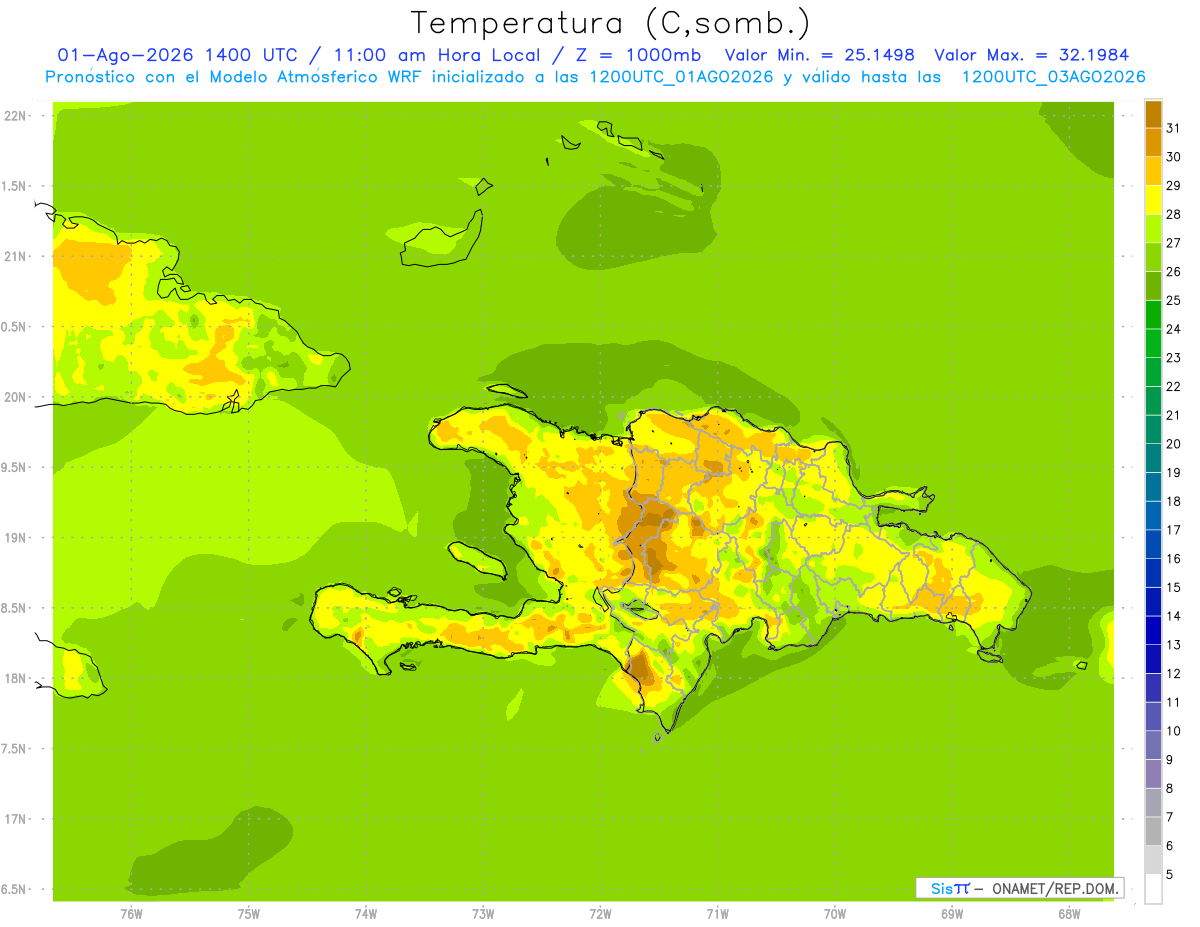Click the legend value '25'
The image size is (1200, 927).
pyautogui.click(x=1174, y=300)
